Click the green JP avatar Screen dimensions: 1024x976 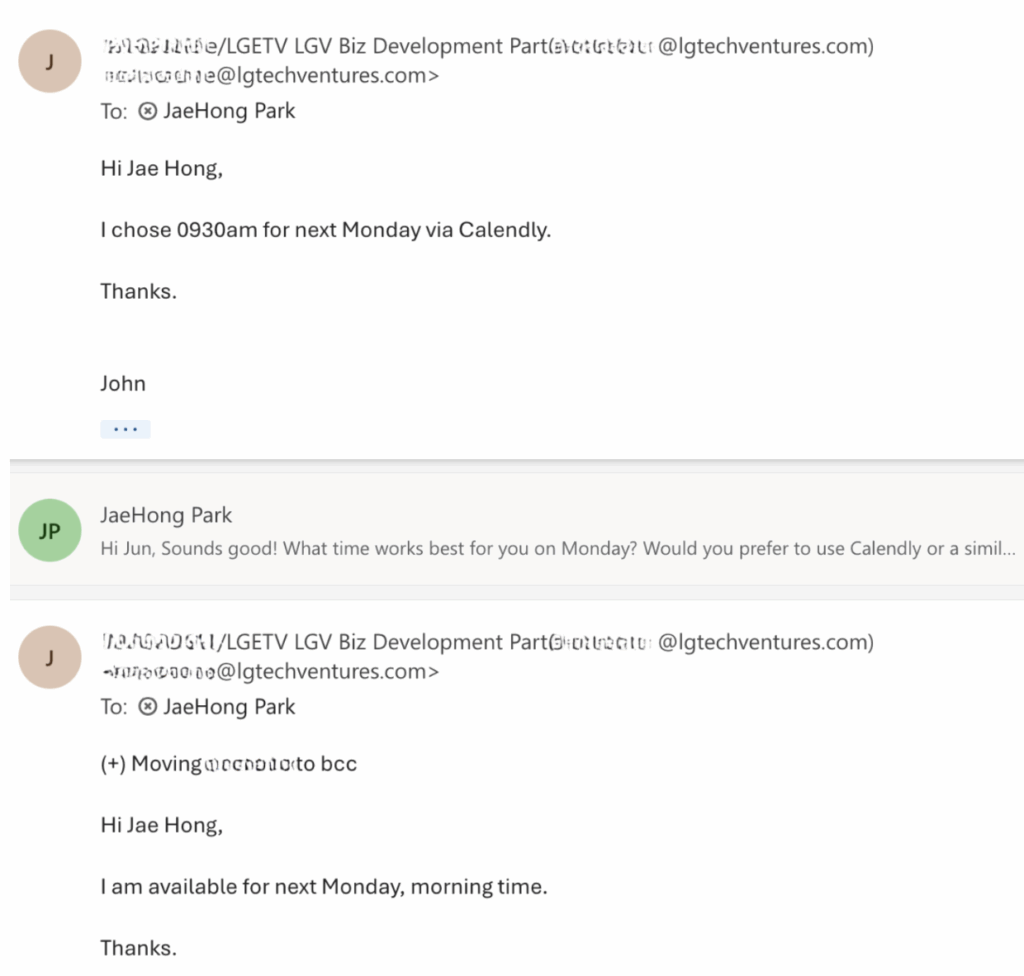pos(50,531)
